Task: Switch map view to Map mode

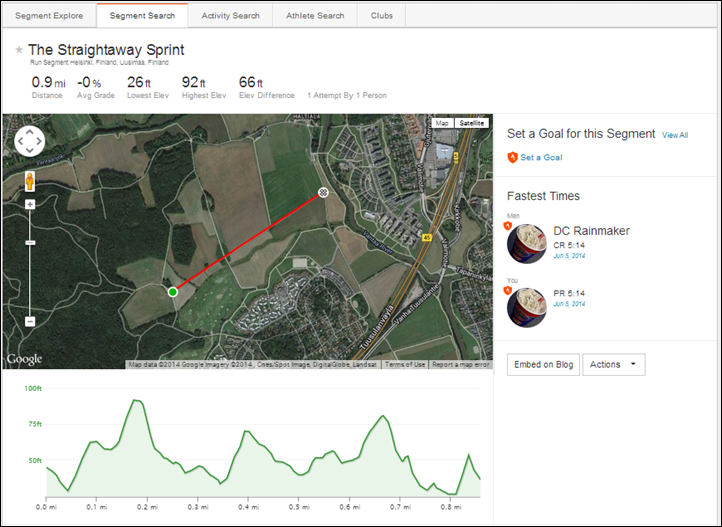Action: point(442,123)
